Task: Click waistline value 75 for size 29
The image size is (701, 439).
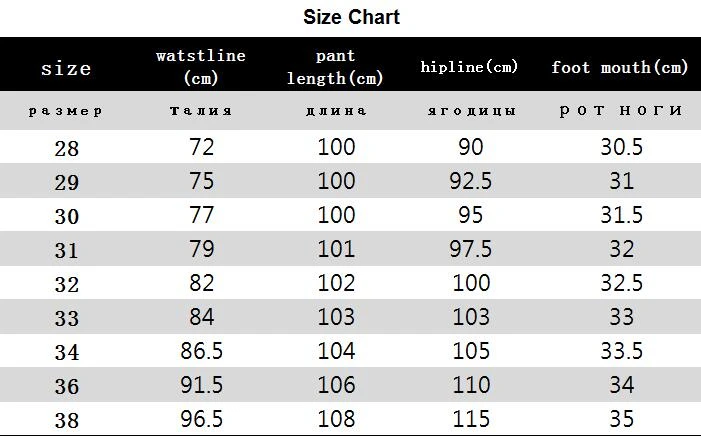Action: 202,181
